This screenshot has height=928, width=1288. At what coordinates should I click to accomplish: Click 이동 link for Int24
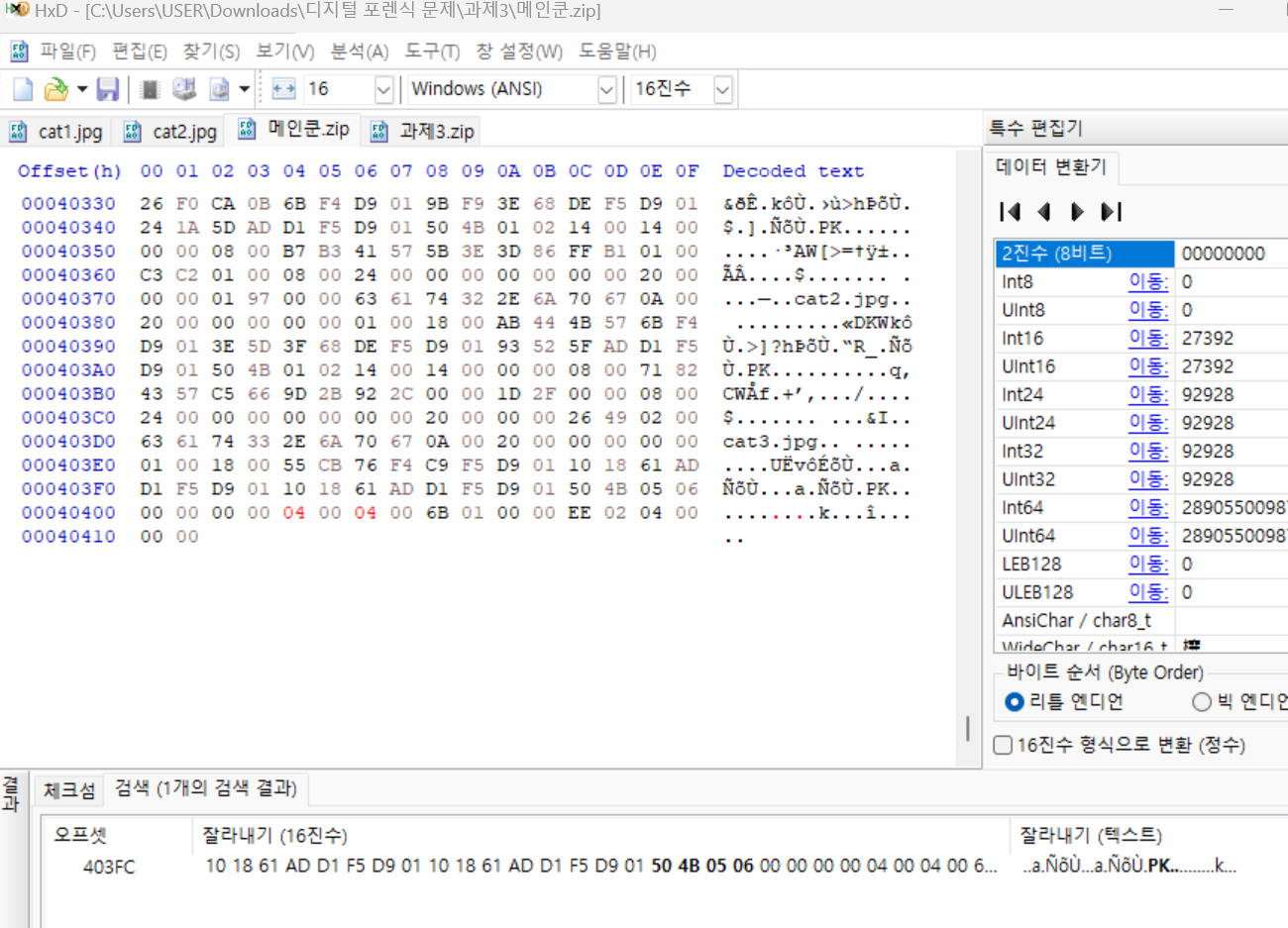click(x=1148, y=395)
